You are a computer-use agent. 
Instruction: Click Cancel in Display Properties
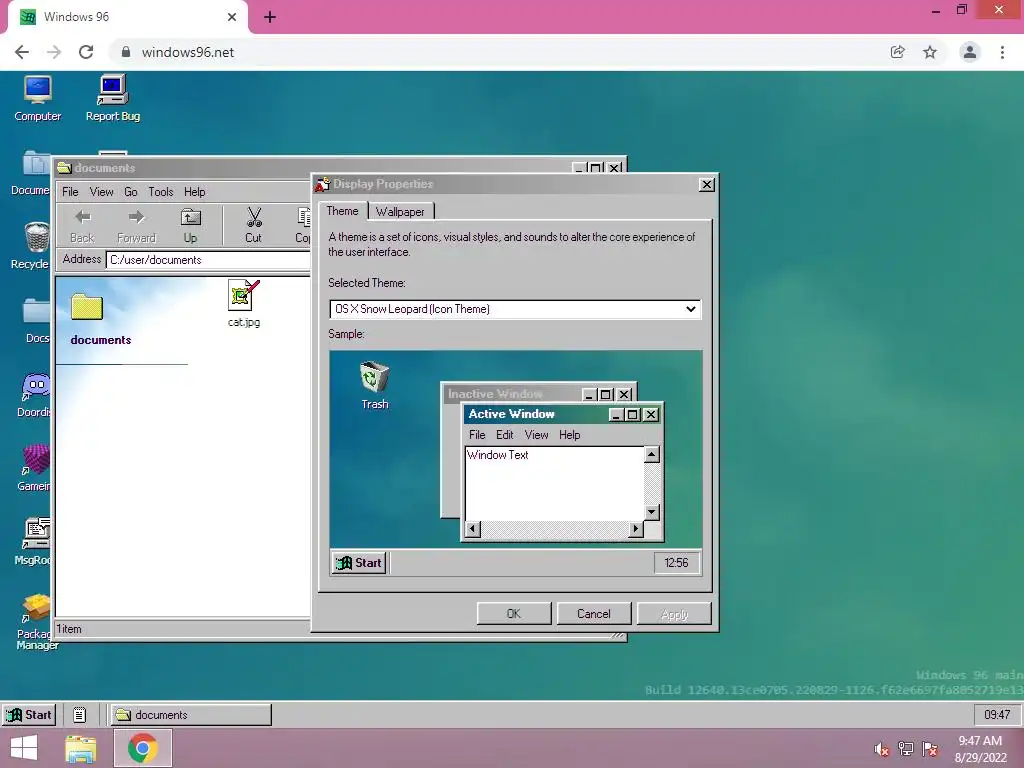click(594, 614)
